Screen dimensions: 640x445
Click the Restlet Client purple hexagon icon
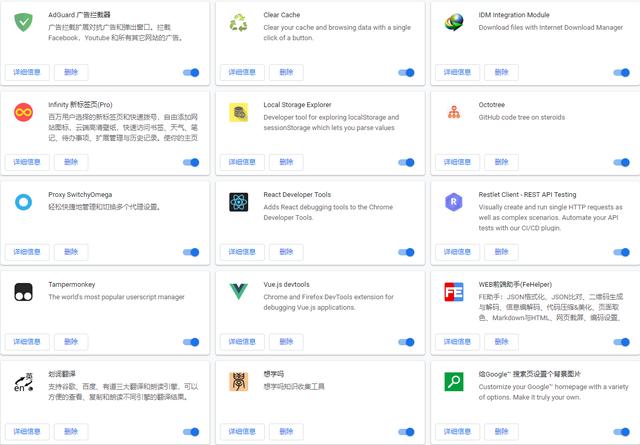click(453, 202)
